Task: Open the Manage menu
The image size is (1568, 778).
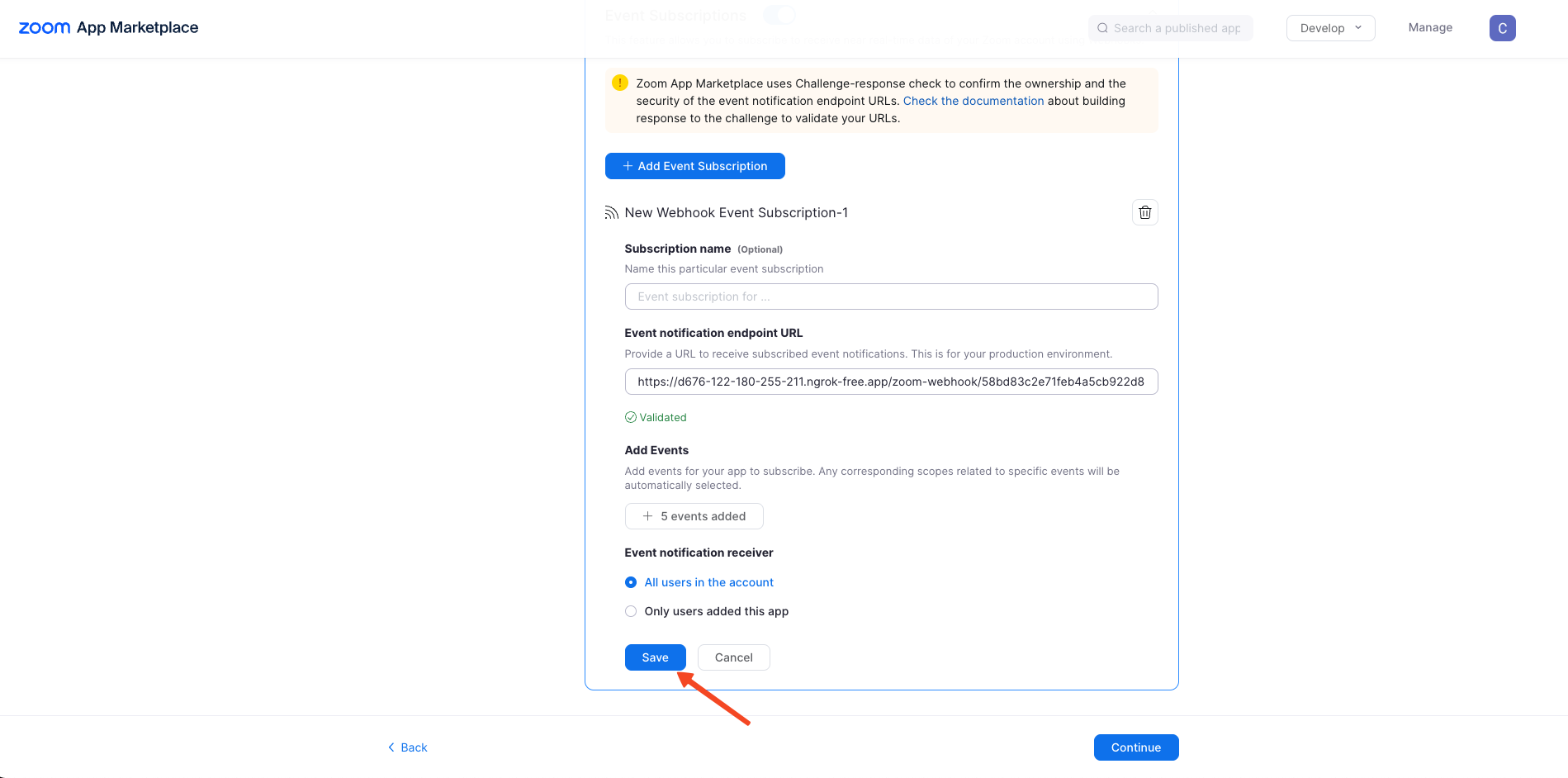Action: [x=1430, y=27]
